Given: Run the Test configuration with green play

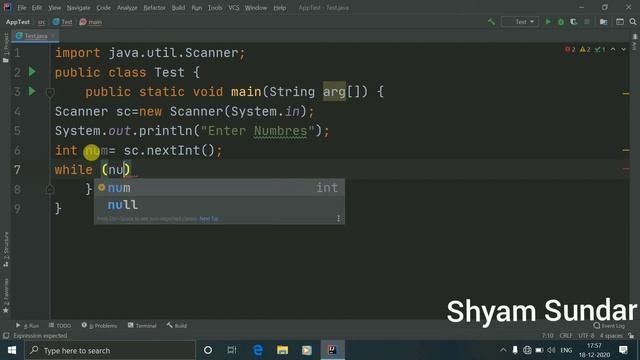Looking at the screenshot, I should (548, 22).
